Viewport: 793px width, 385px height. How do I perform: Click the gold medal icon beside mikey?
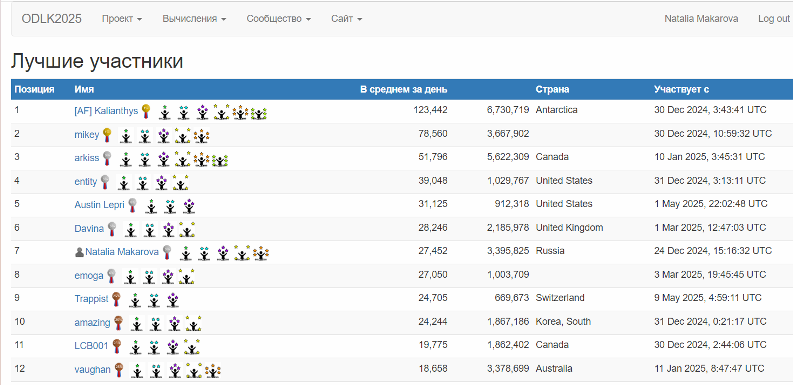click(x=107, y=135)
